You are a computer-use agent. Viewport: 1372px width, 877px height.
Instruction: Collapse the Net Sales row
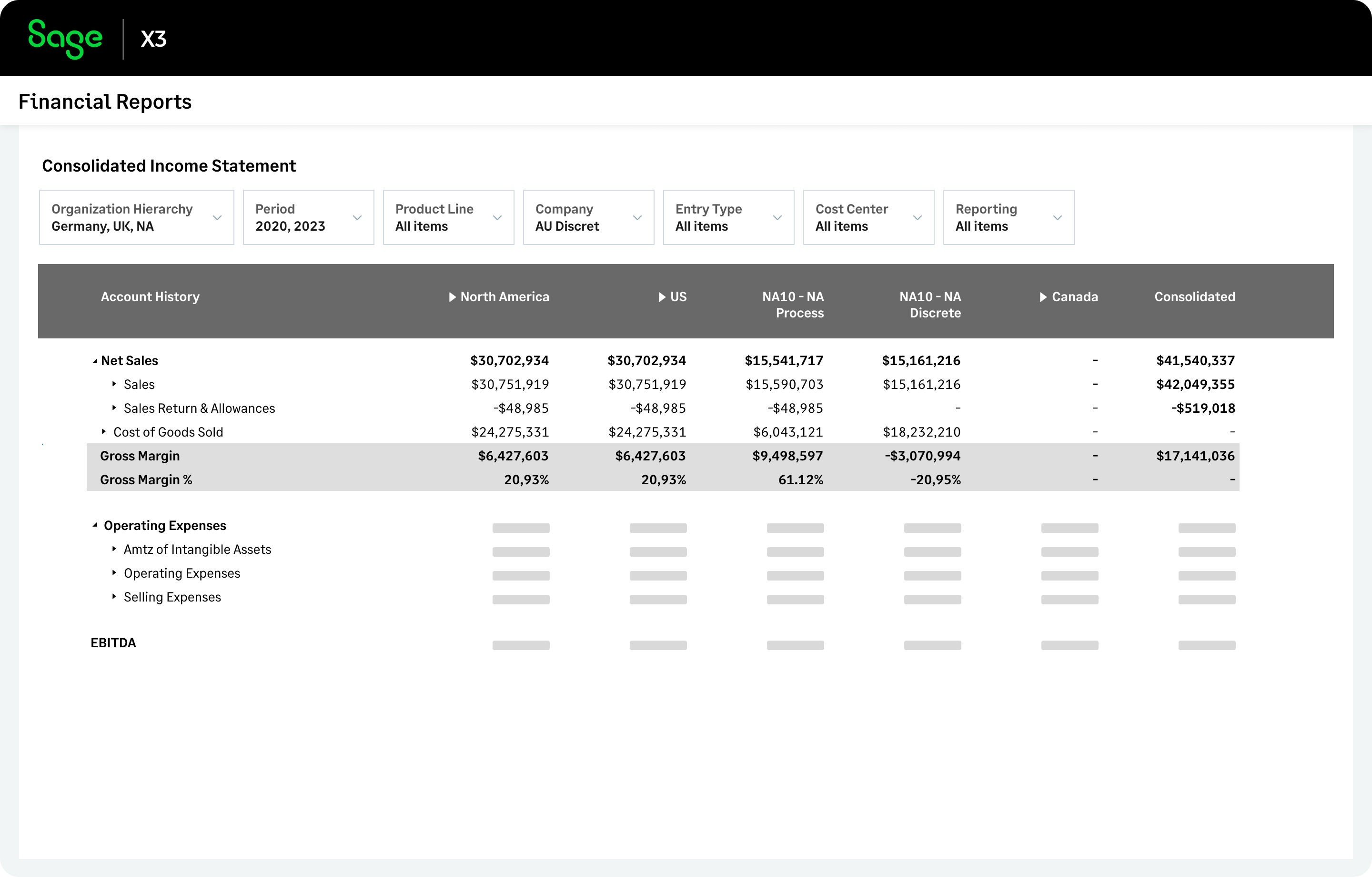coord(95,361)
